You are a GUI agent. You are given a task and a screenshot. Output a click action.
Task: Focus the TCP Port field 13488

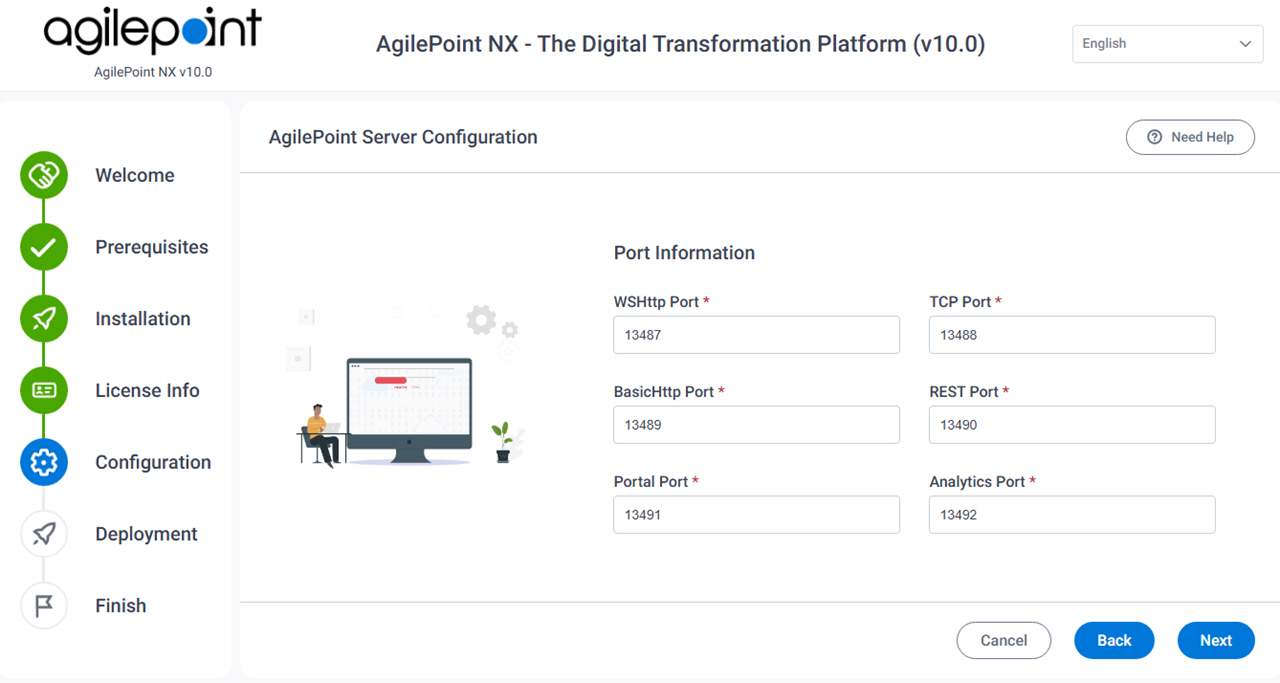pyautogui.click(x=1072, y=335)
